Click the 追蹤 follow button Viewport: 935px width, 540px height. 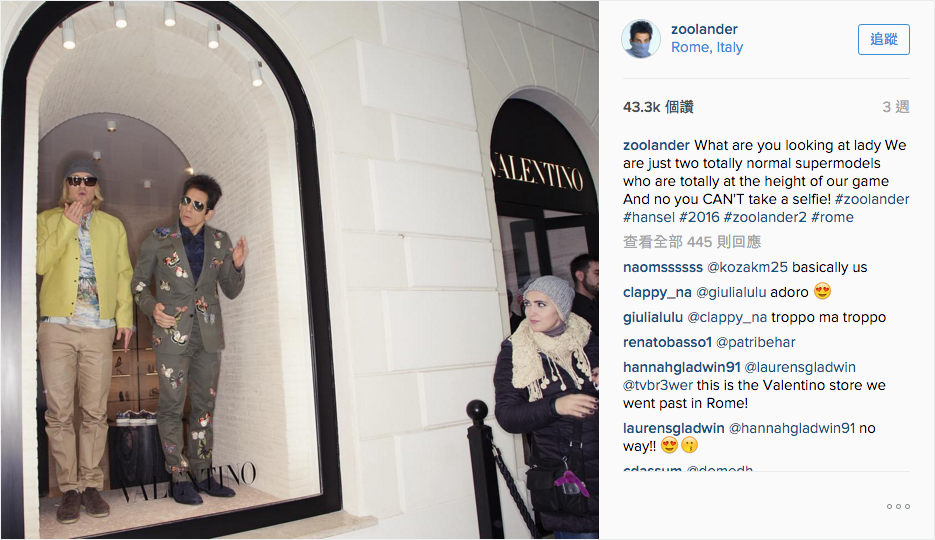pos(884,39)
